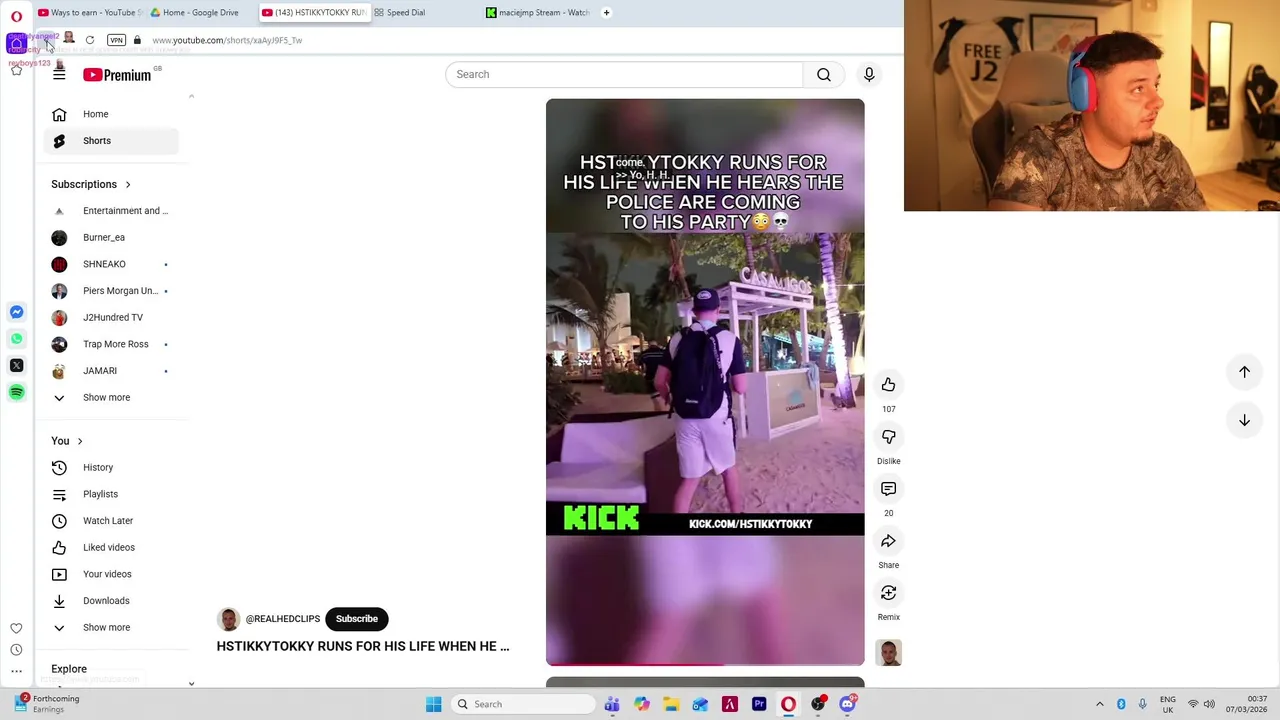Open history clock in Opera sidebar

coord(16,650)
